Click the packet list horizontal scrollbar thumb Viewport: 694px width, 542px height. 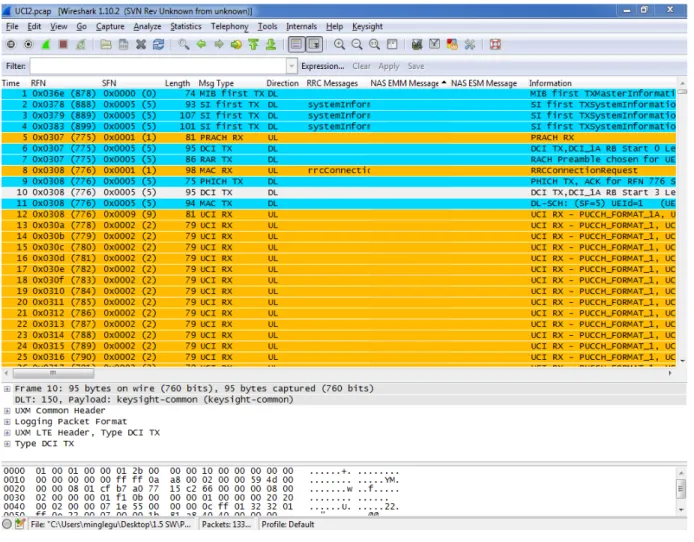pyautogui.click(x=53, y=374)
